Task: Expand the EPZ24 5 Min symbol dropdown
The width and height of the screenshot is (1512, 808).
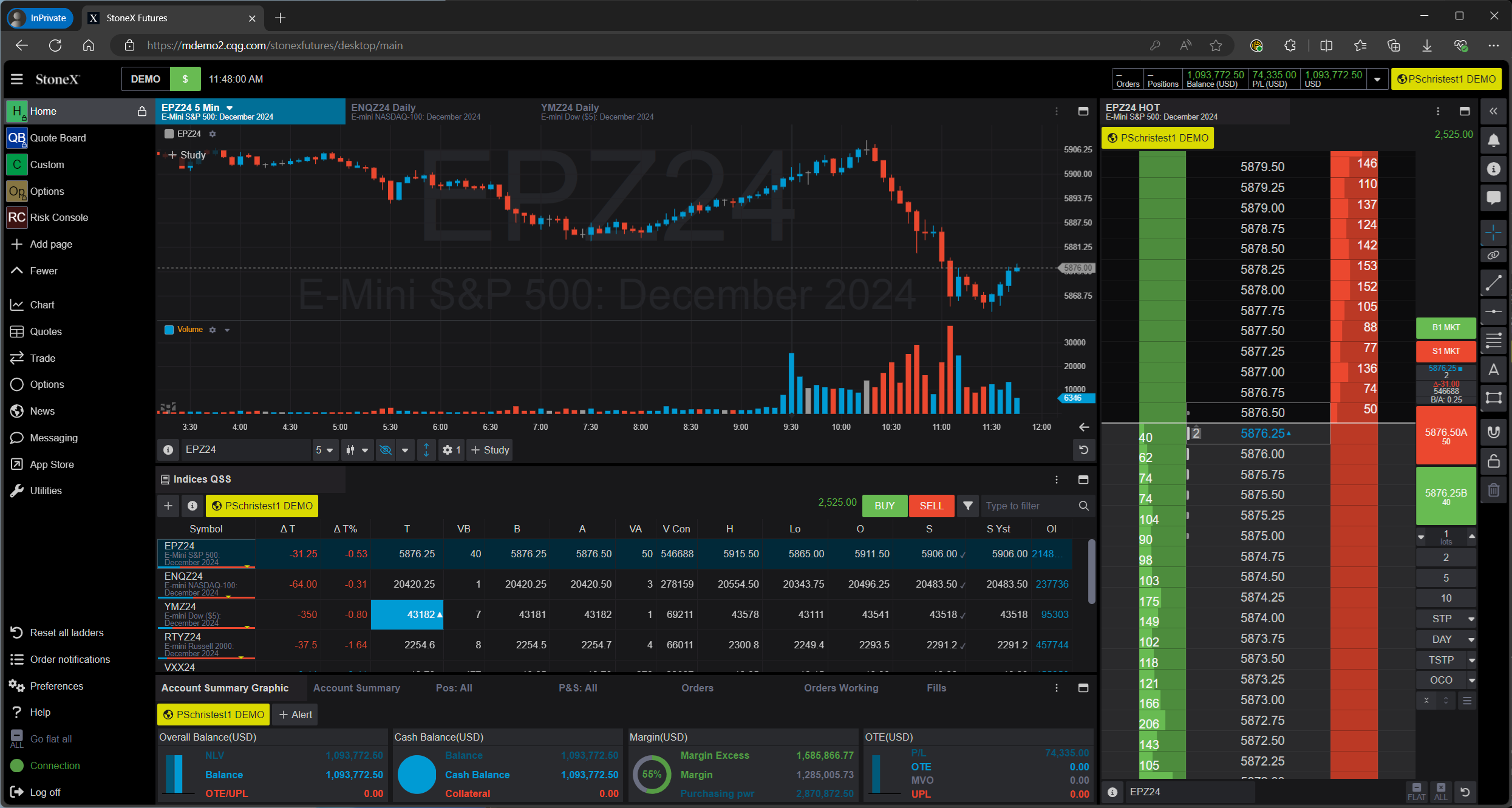Action: click(x=230, y=107)
